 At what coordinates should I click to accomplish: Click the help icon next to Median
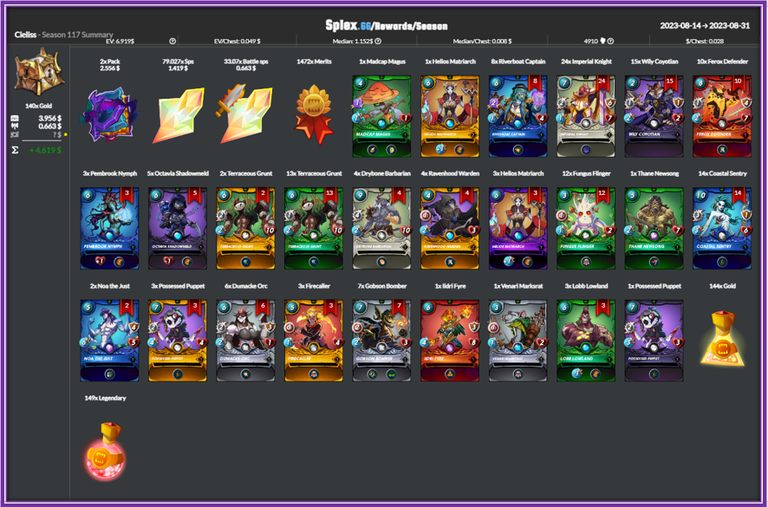[x=379, y=42]
